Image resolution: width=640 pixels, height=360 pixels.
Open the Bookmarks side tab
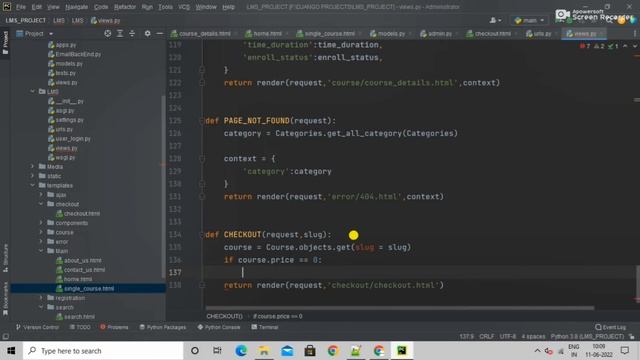coord(5,299)
